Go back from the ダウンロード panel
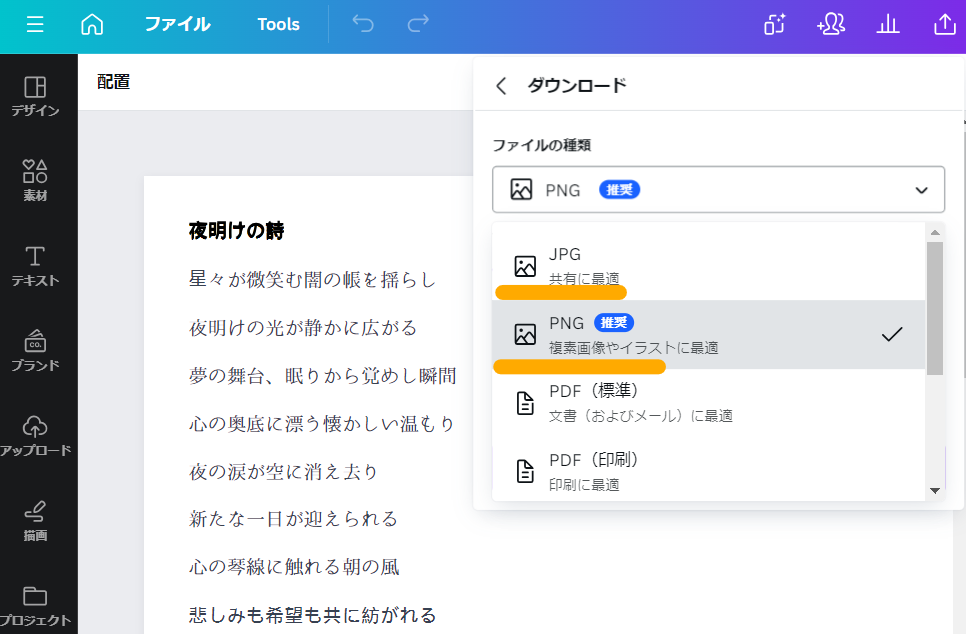This screenshot has height=634, width=966. point(501,86)
